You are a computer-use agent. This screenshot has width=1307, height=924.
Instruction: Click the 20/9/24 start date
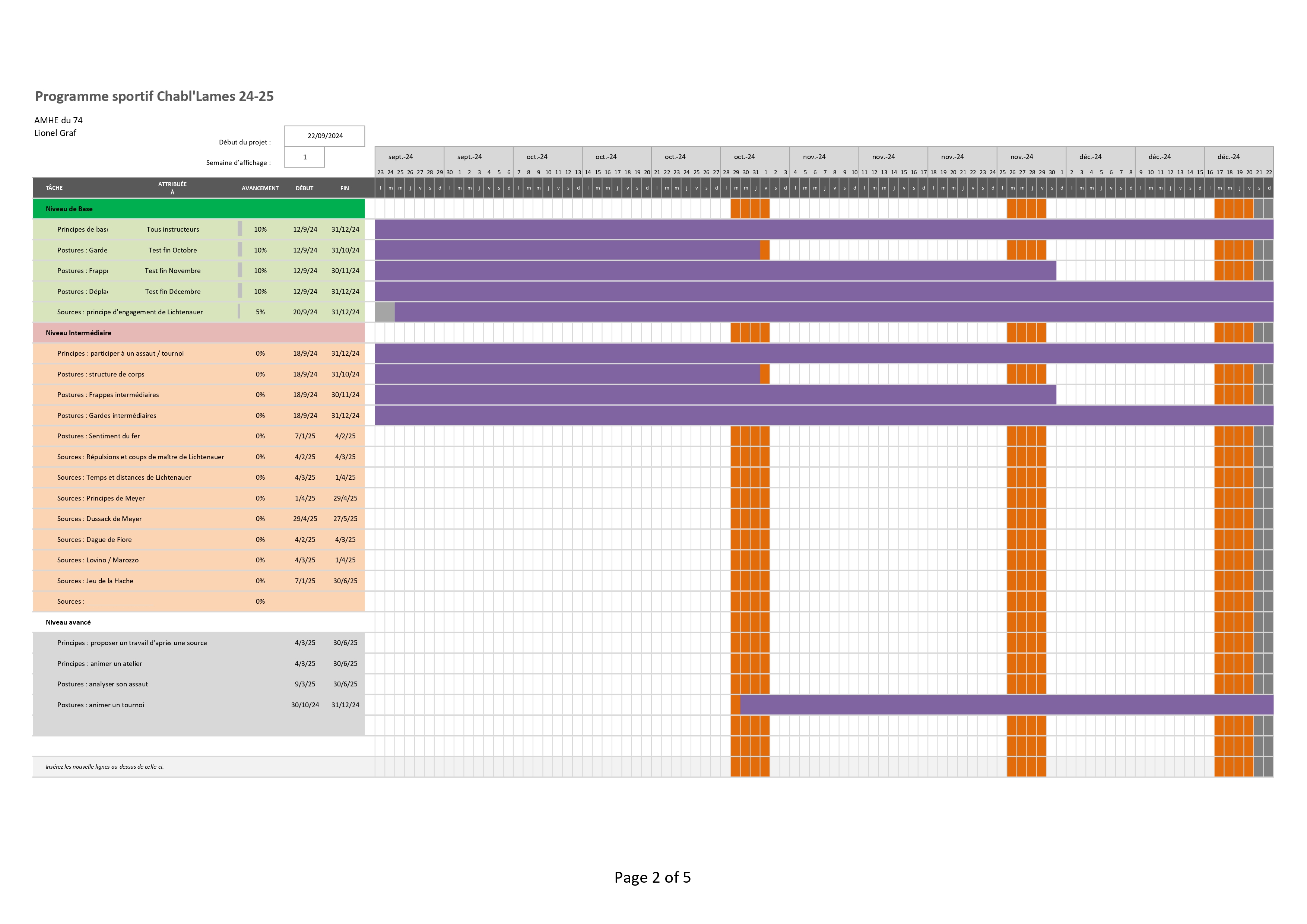tap(305, 312)
